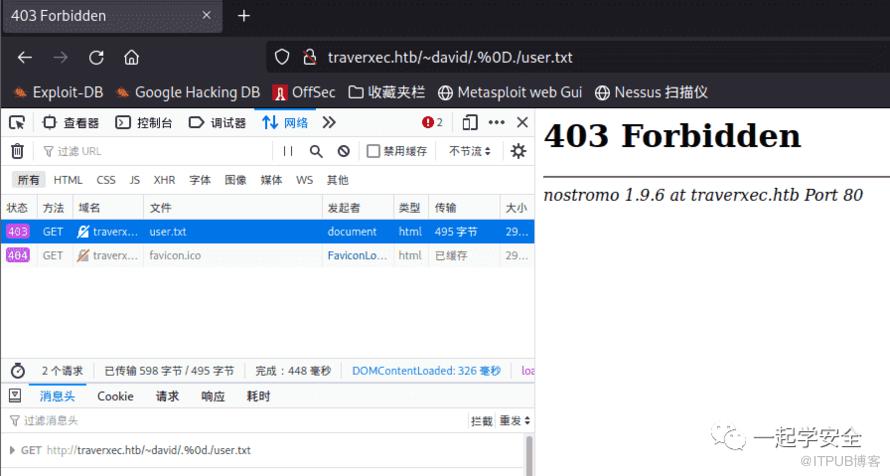Screen dimensions: 890x476
Task: Select the 所有 filter
Action: tap(28, 180)
